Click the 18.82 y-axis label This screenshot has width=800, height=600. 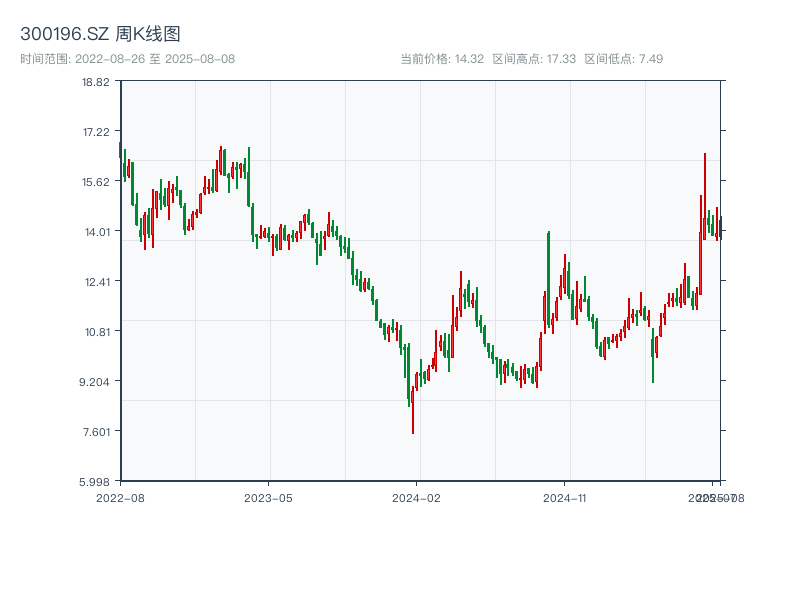point(96,81)
